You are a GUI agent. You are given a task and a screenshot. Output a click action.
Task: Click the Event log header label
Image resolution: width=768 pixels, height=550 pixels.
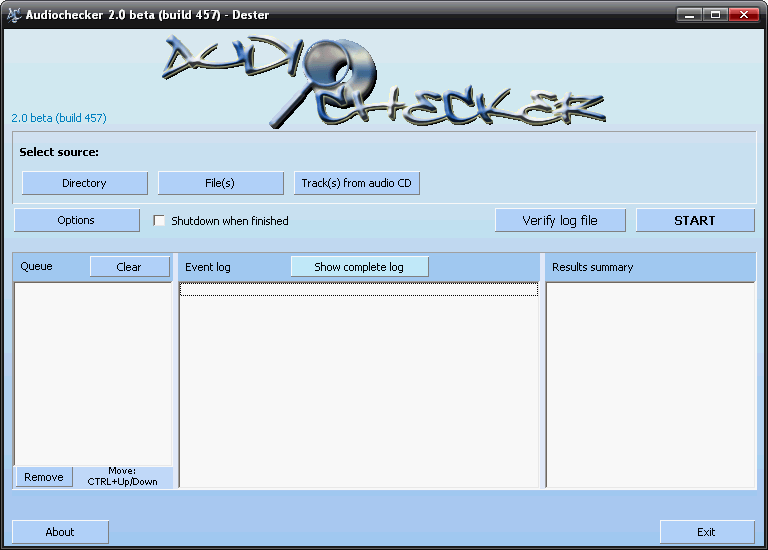pyautogui.click(x=208, y=267)
